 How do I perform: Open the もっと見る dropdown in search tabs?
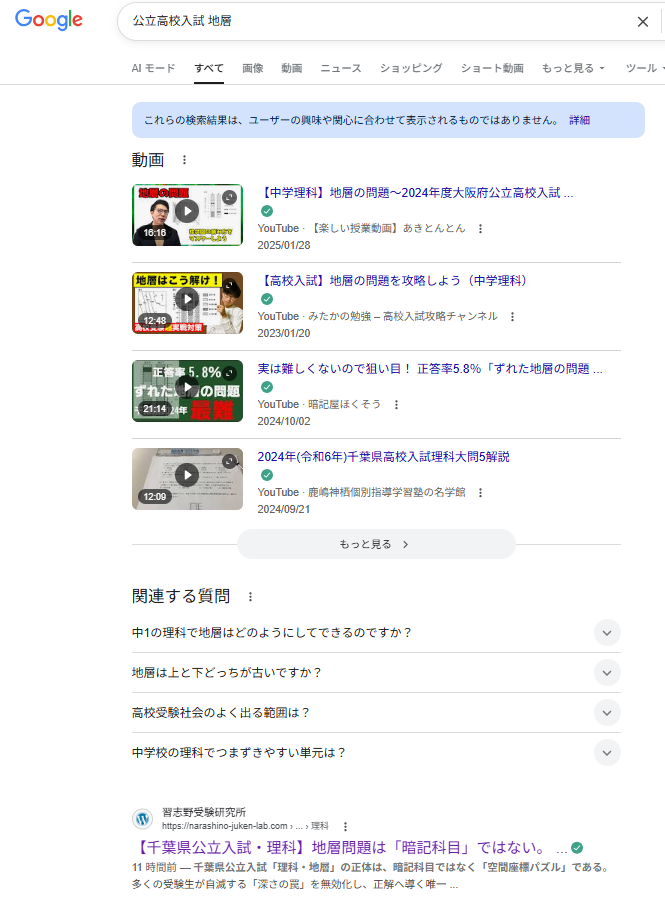[573, 69]
